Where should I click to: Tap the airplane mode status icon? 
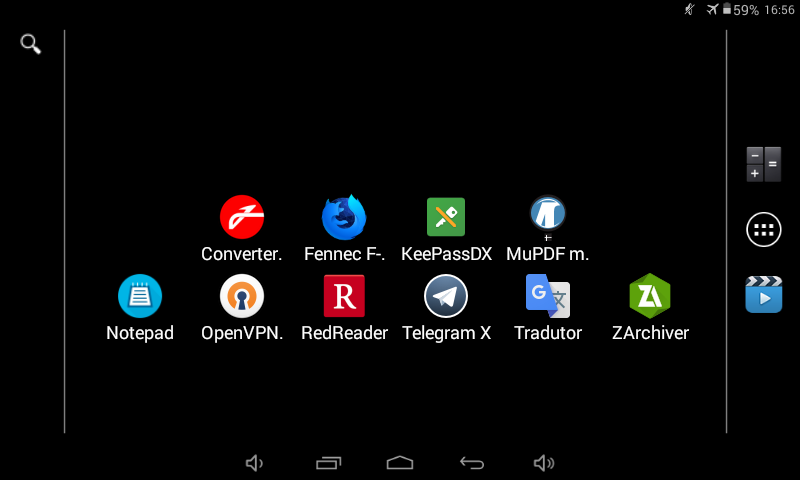(x=712, y=9)
